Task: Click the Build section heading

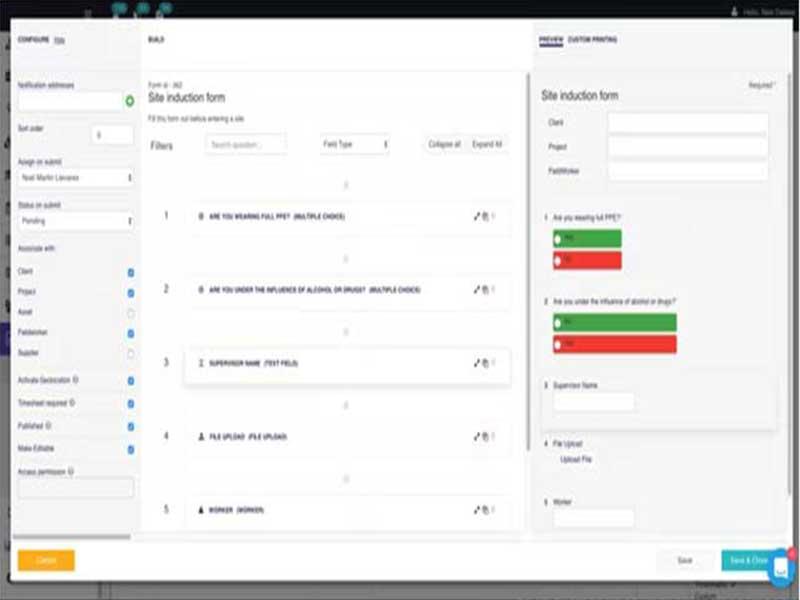Action: click(156, 39)
